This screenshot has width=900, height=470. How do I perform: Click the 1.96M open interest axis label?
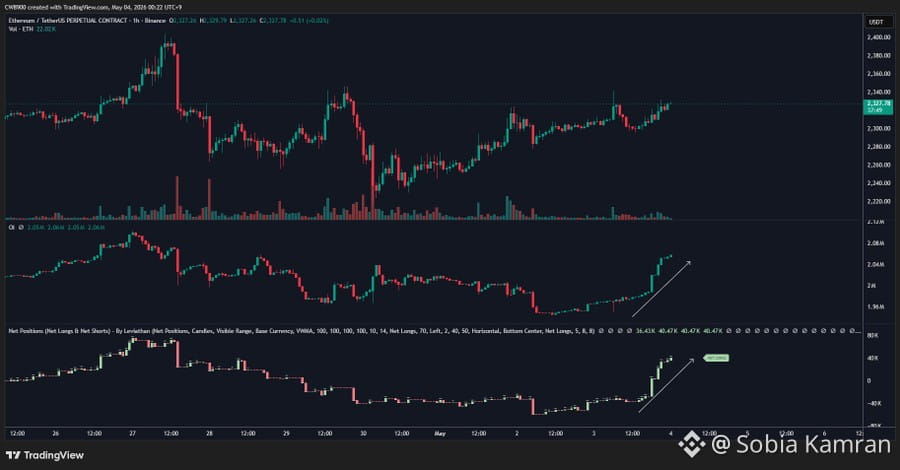[875, 307]
